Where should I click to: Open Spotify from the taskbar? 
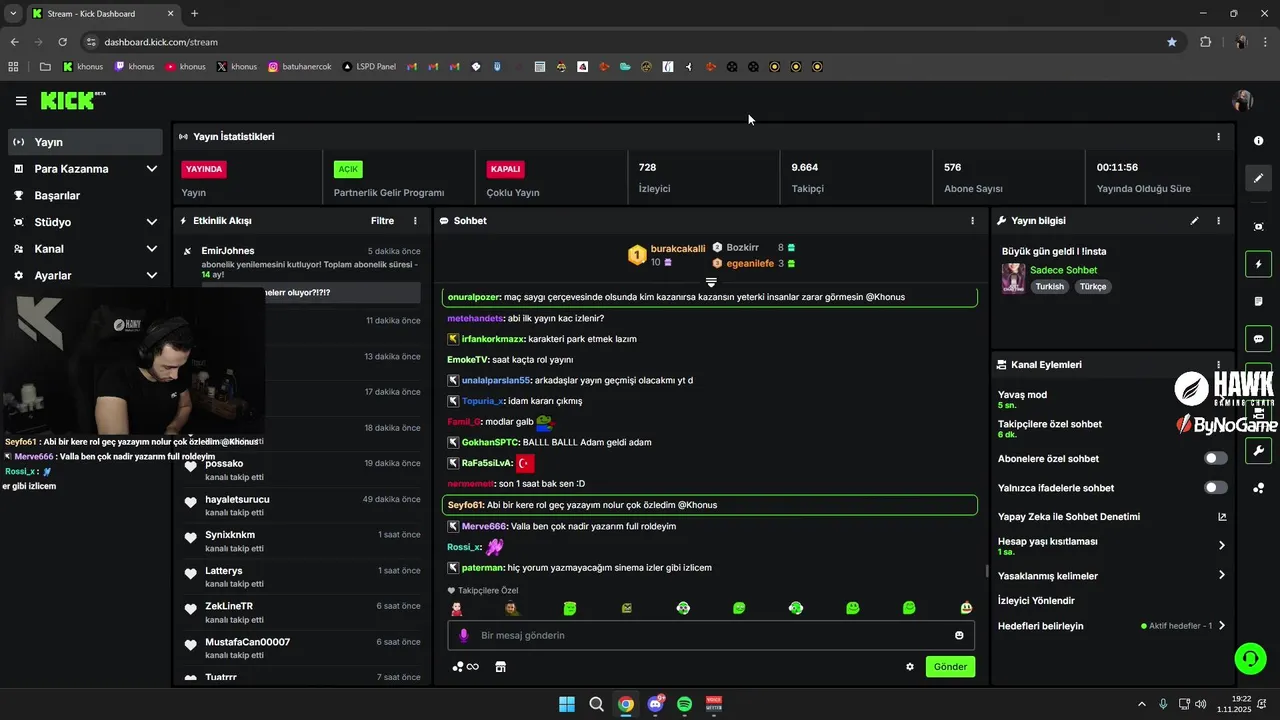pos(684,704)
